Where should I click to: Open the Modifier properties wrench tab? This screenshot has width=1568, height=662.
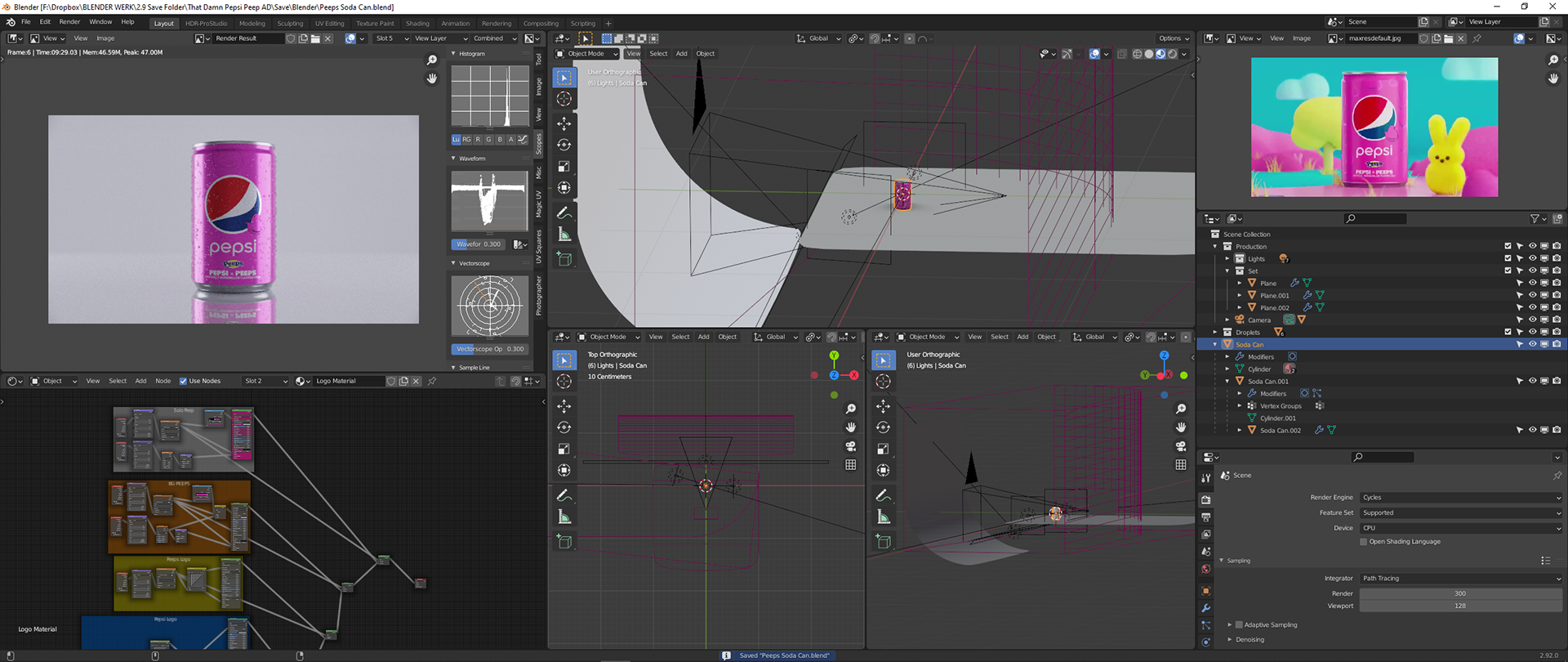[1206, 608]
